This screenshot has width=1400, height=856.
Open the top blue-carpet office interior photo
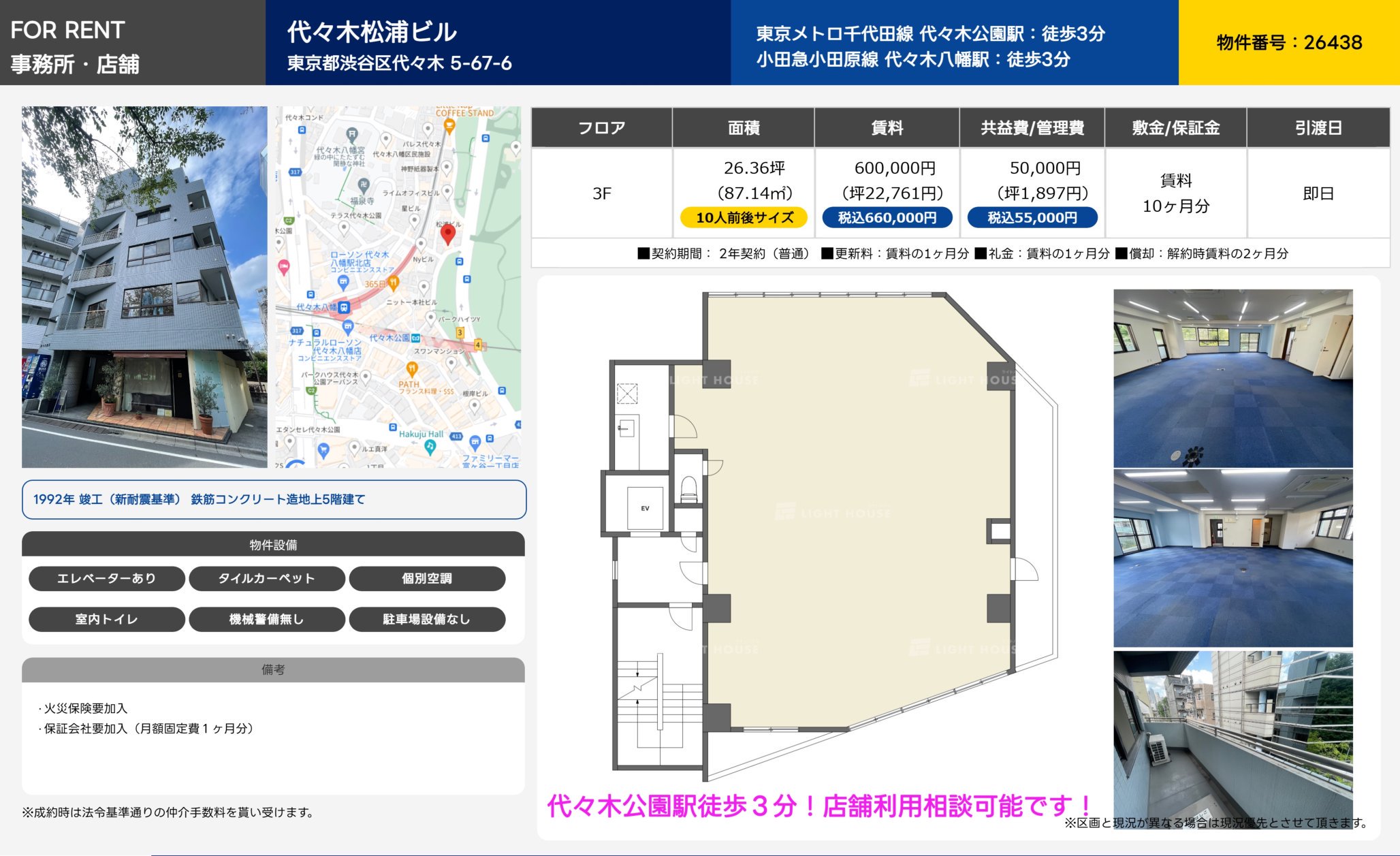1233,378
